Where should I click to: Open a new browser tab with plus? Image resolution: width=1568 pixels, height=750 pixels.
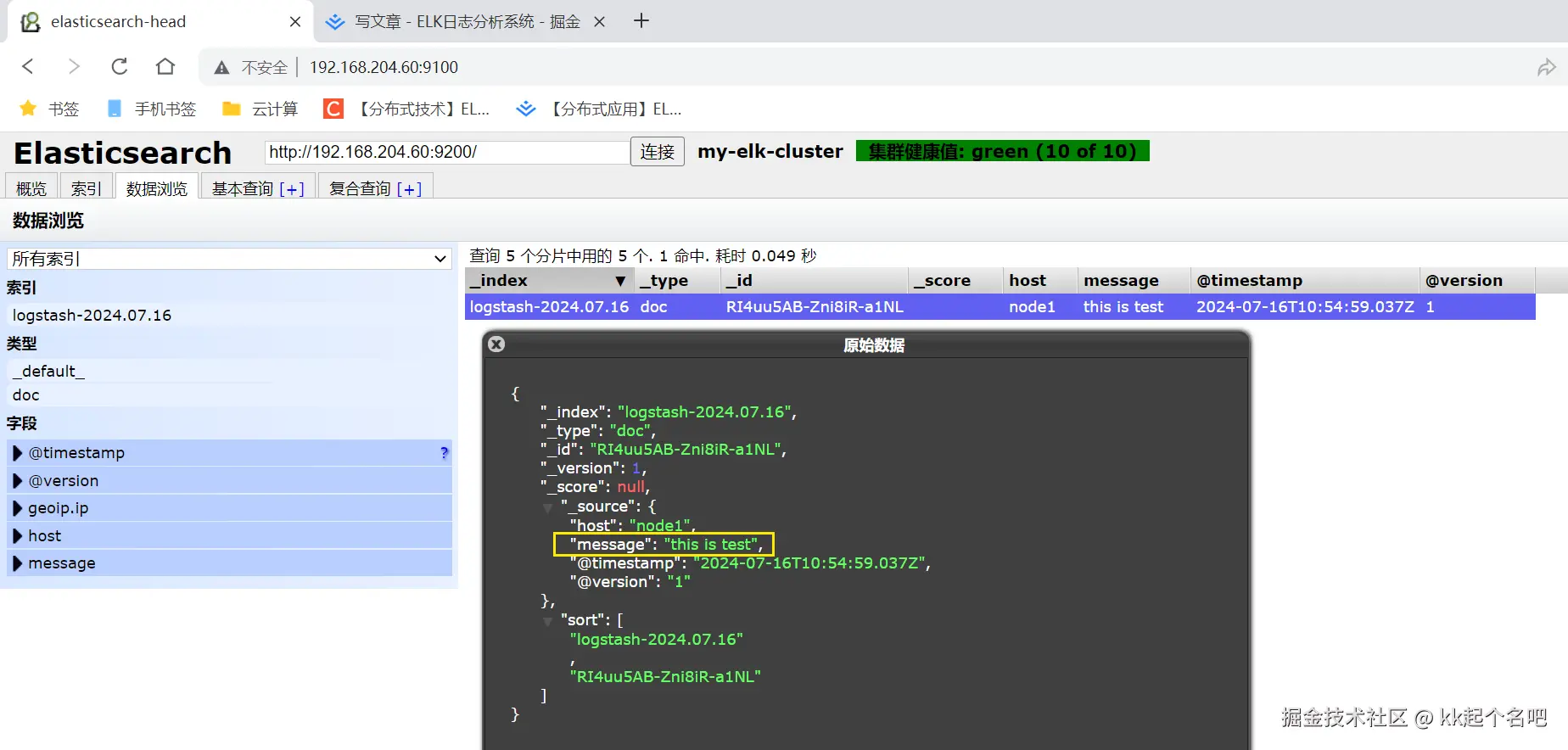click(641, 20)
